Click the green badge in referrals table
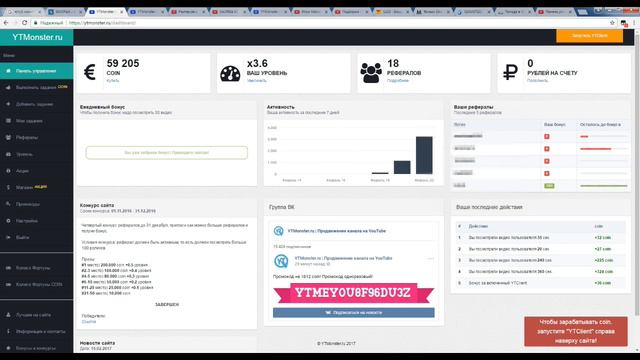 tap(549, 186)
